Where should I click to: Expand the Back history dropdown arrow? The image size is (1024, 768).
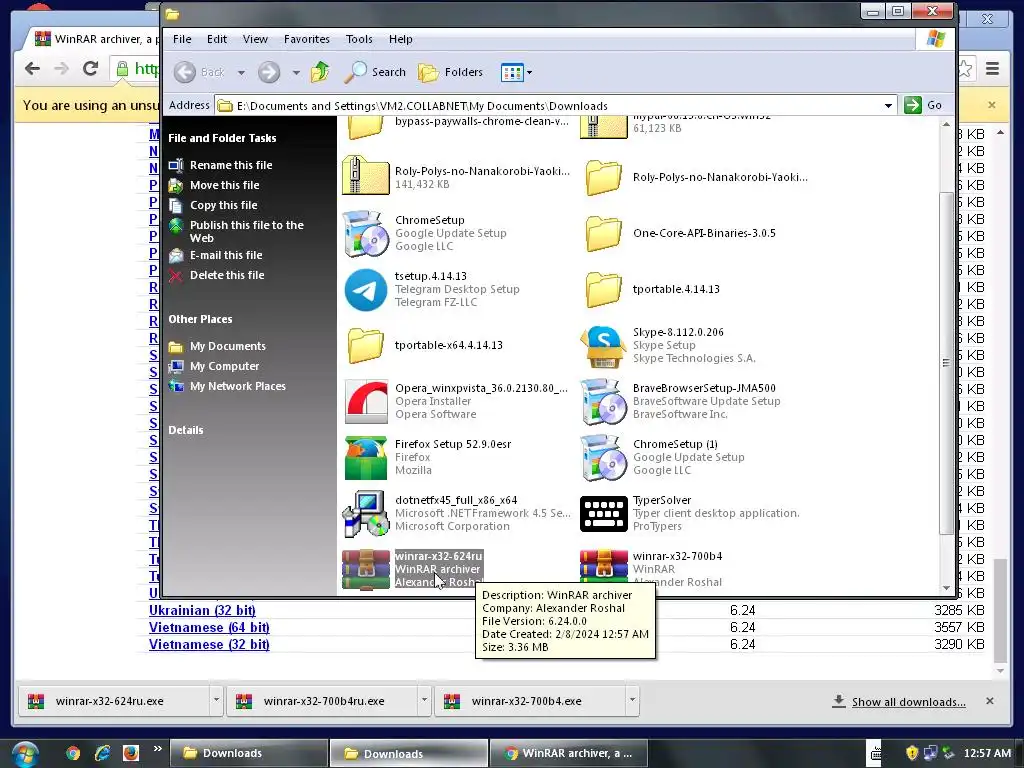tap(241, 72)
